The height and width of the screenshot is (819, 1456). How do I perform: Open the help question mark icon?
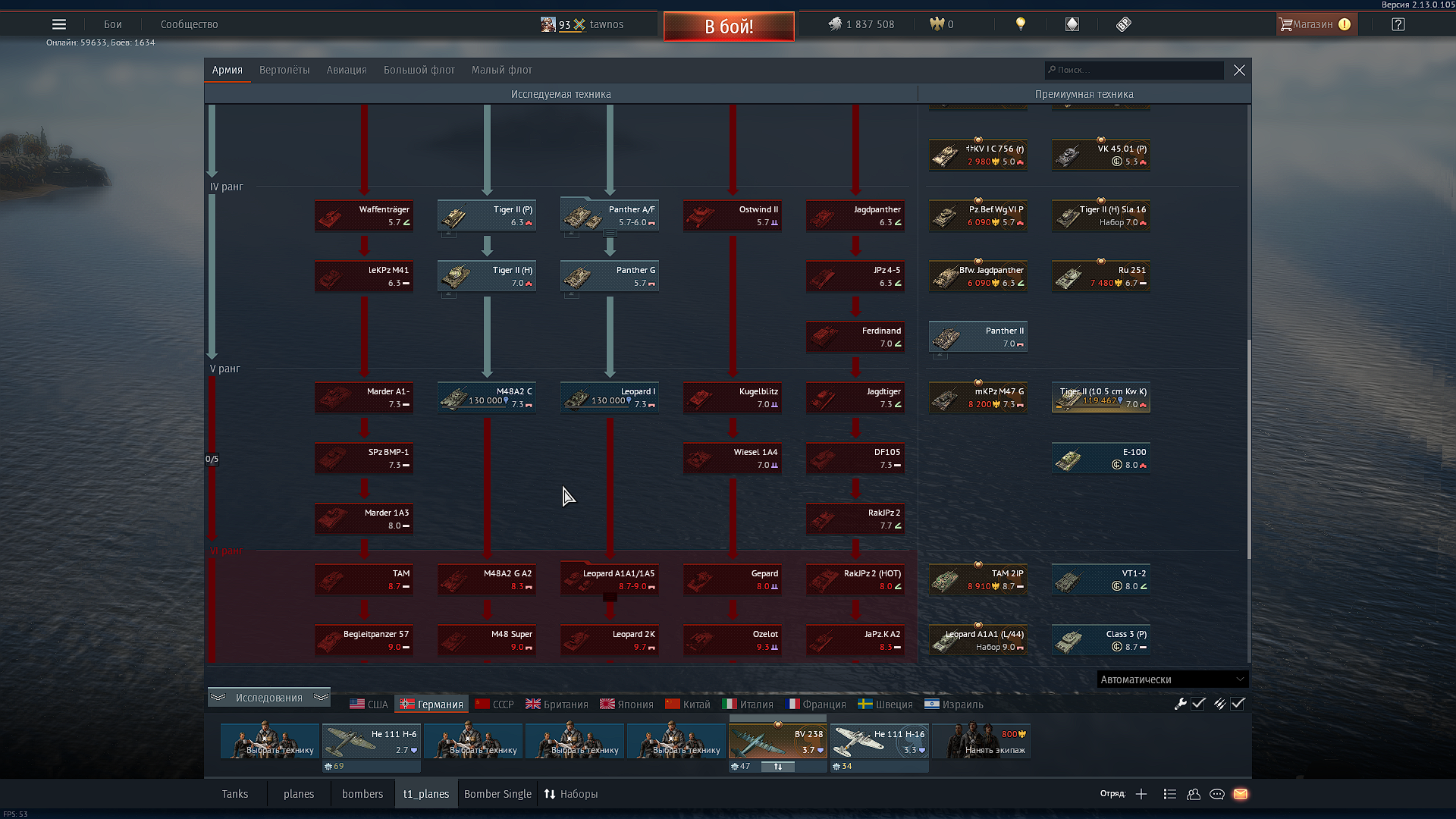point(1398,24)
